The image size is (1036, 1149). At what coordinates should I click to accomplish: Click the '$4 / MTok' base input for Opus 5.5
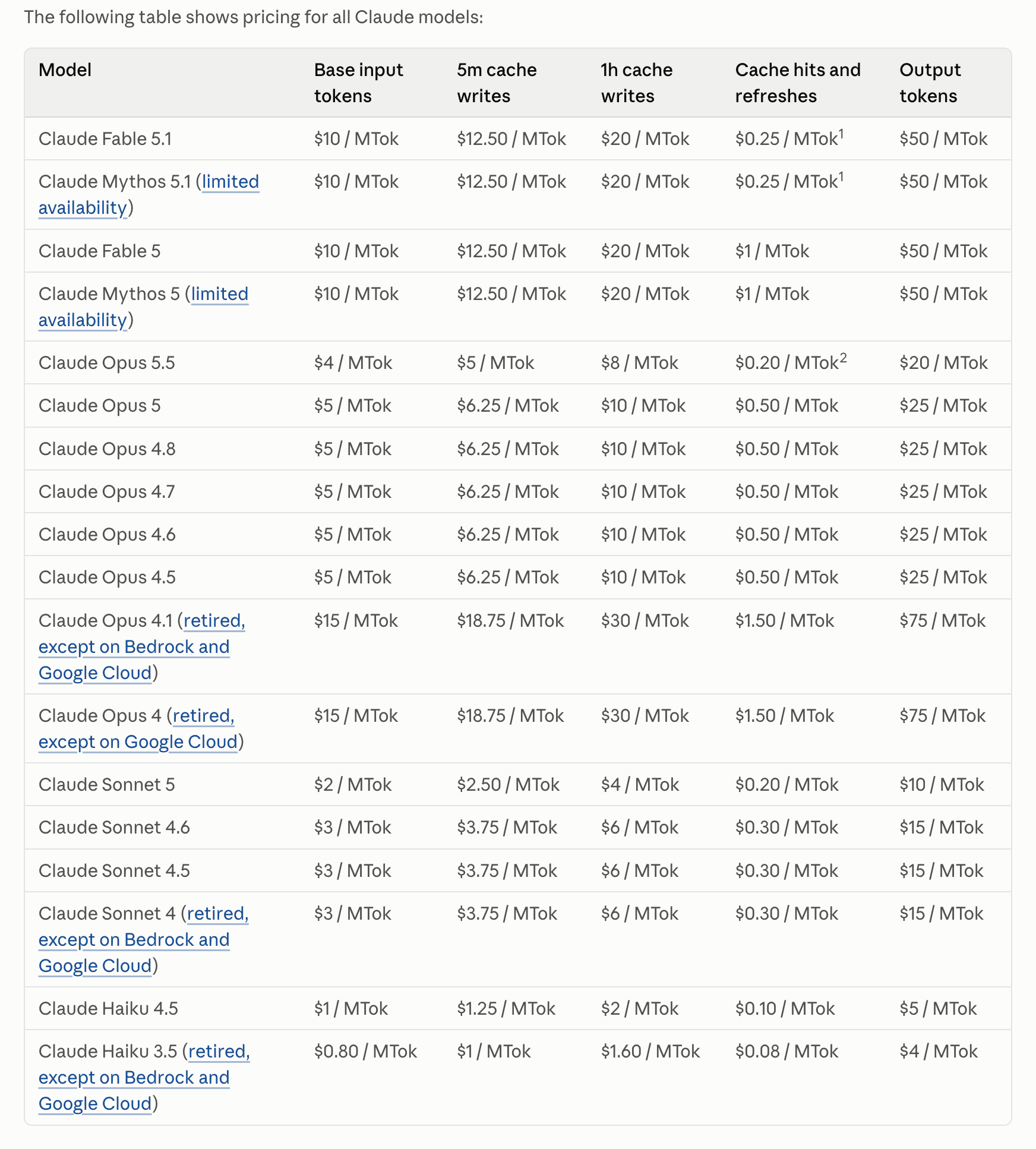coord(353,363)
